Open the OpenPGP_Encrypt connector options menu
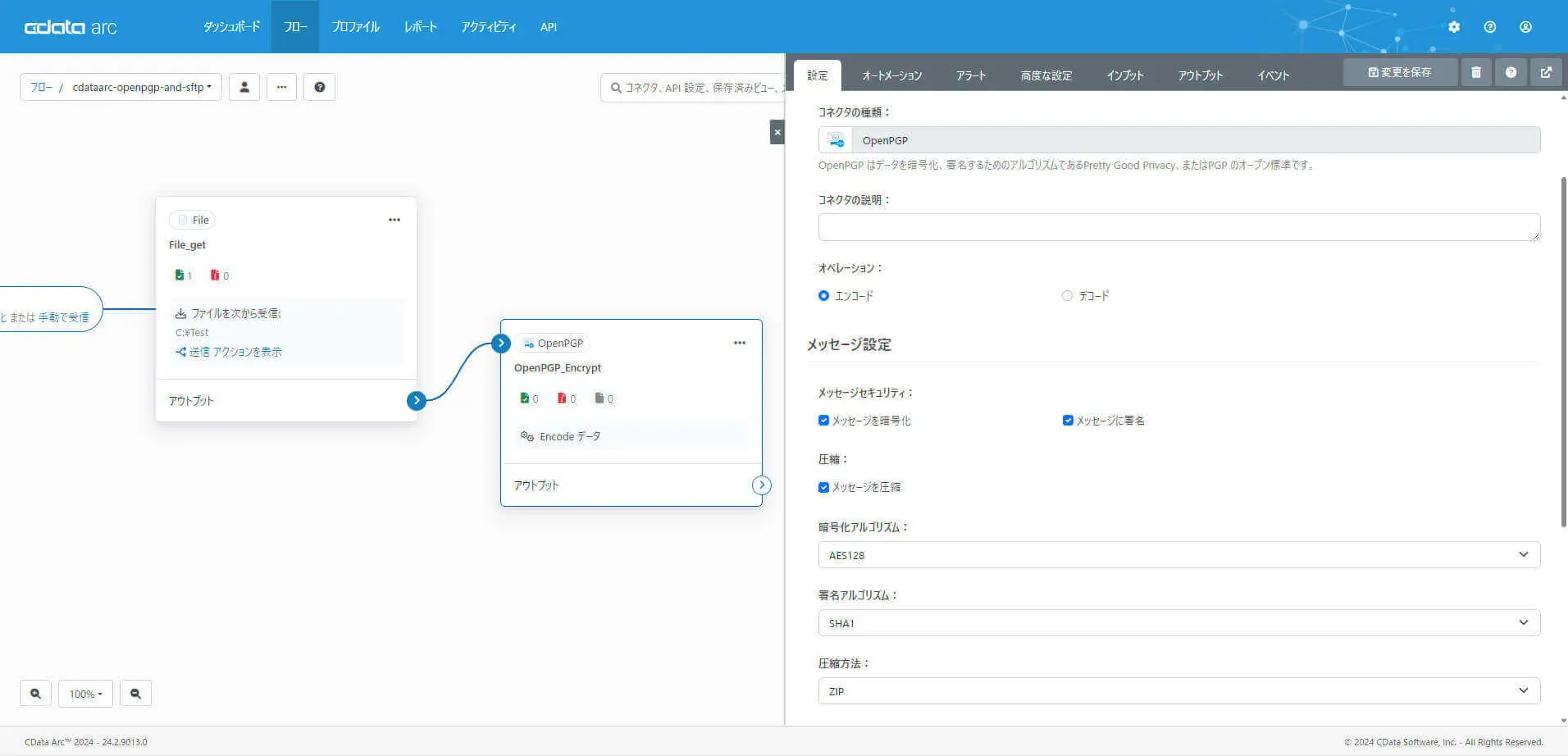Screen dimensions: 1568x756 tap(740, 343)
